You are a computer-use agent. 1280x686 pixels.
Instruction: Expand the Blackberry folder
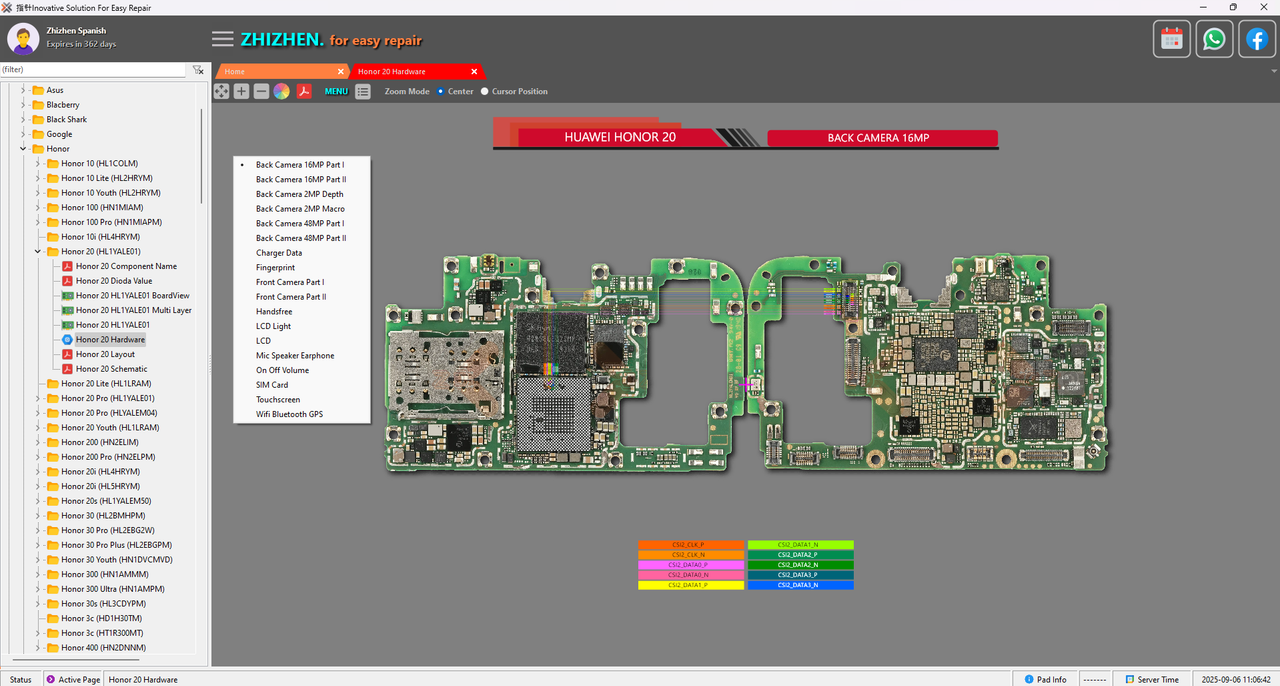coord(24,105)
